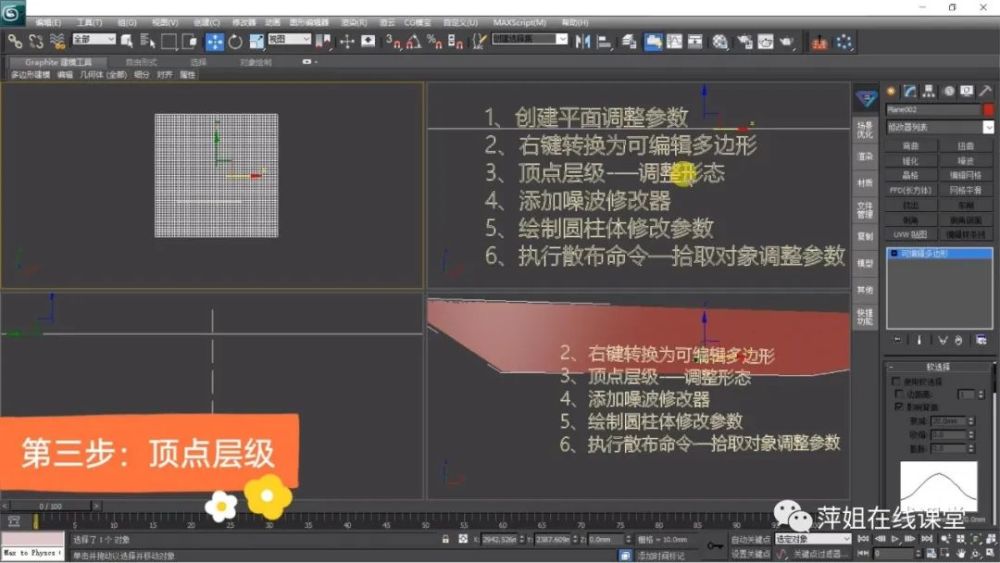Click the Mirror tool icon
Screen dimensions: 1000x563
[582, 42]
